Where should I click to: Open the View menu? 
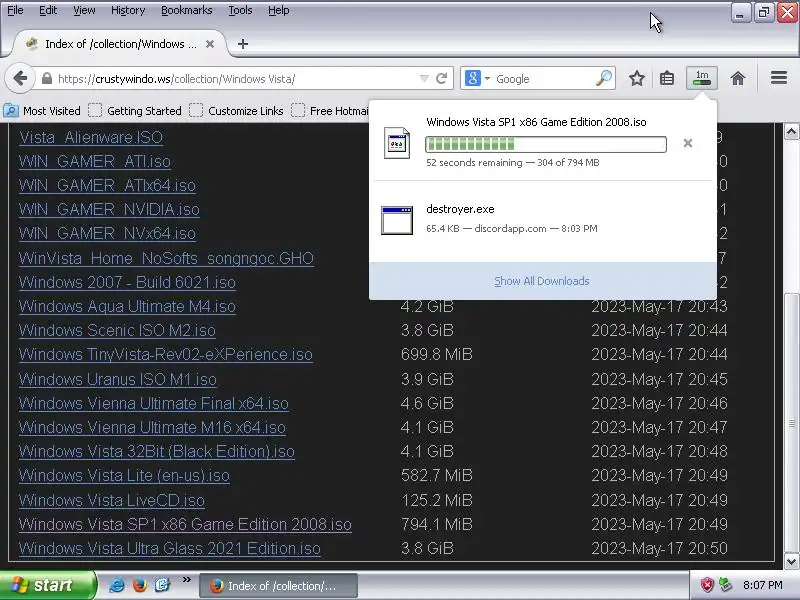pos(84,10)
